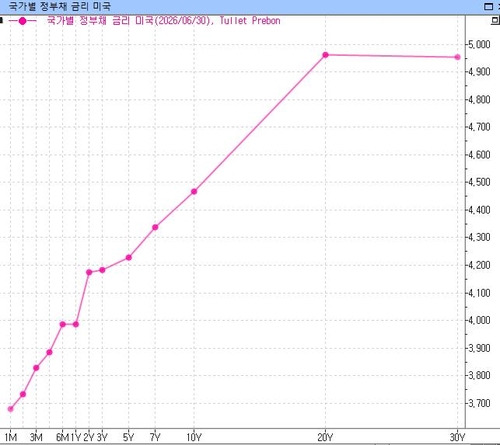Click the 5,000 value on the y-axis
Screen dimensions: 500x445
pos(479,44)
